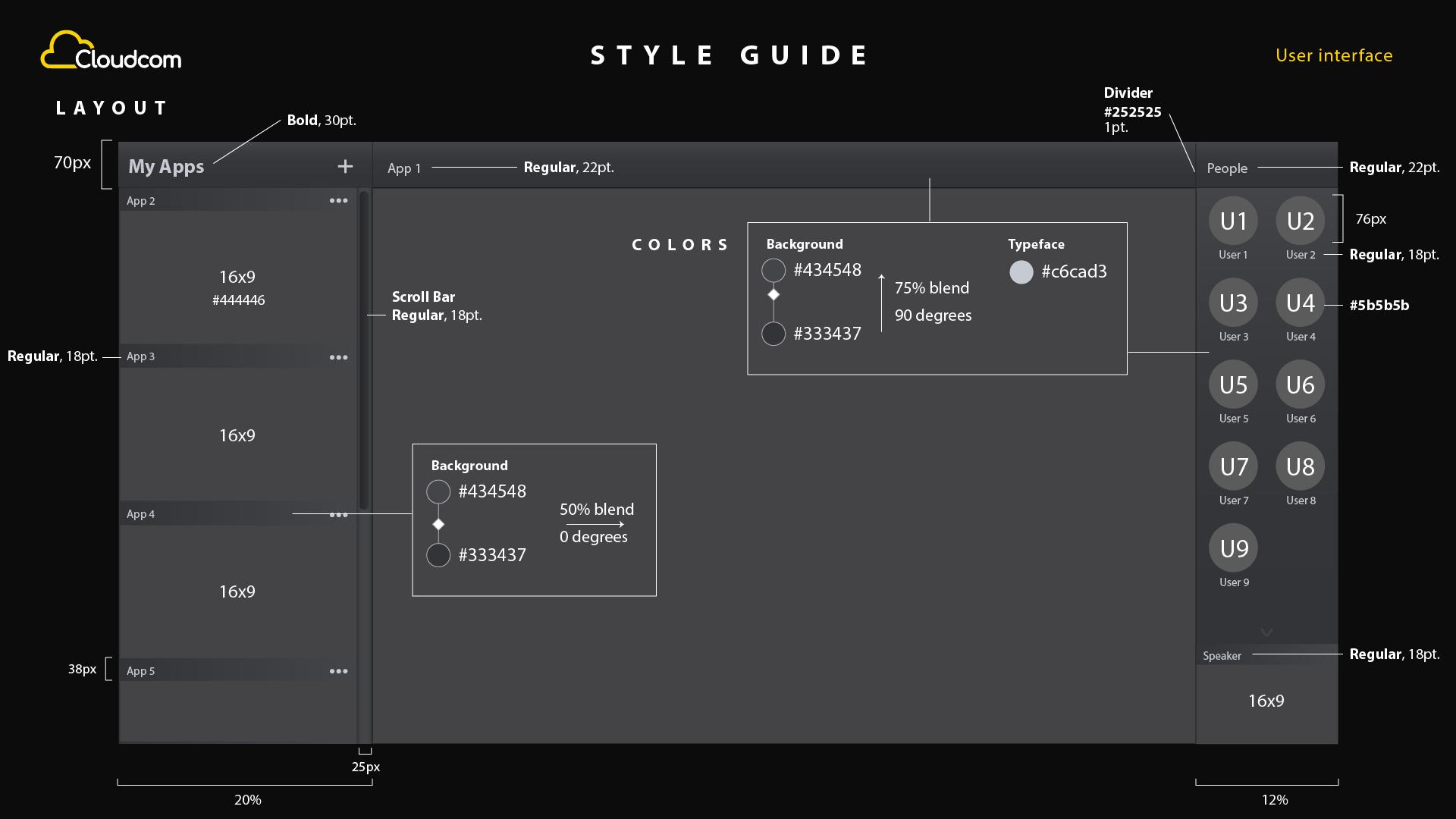Click the Speaker 16x9 video thumbnail
The height and width of the screenshot is (819, 1456).
[x=1266, y=701]
